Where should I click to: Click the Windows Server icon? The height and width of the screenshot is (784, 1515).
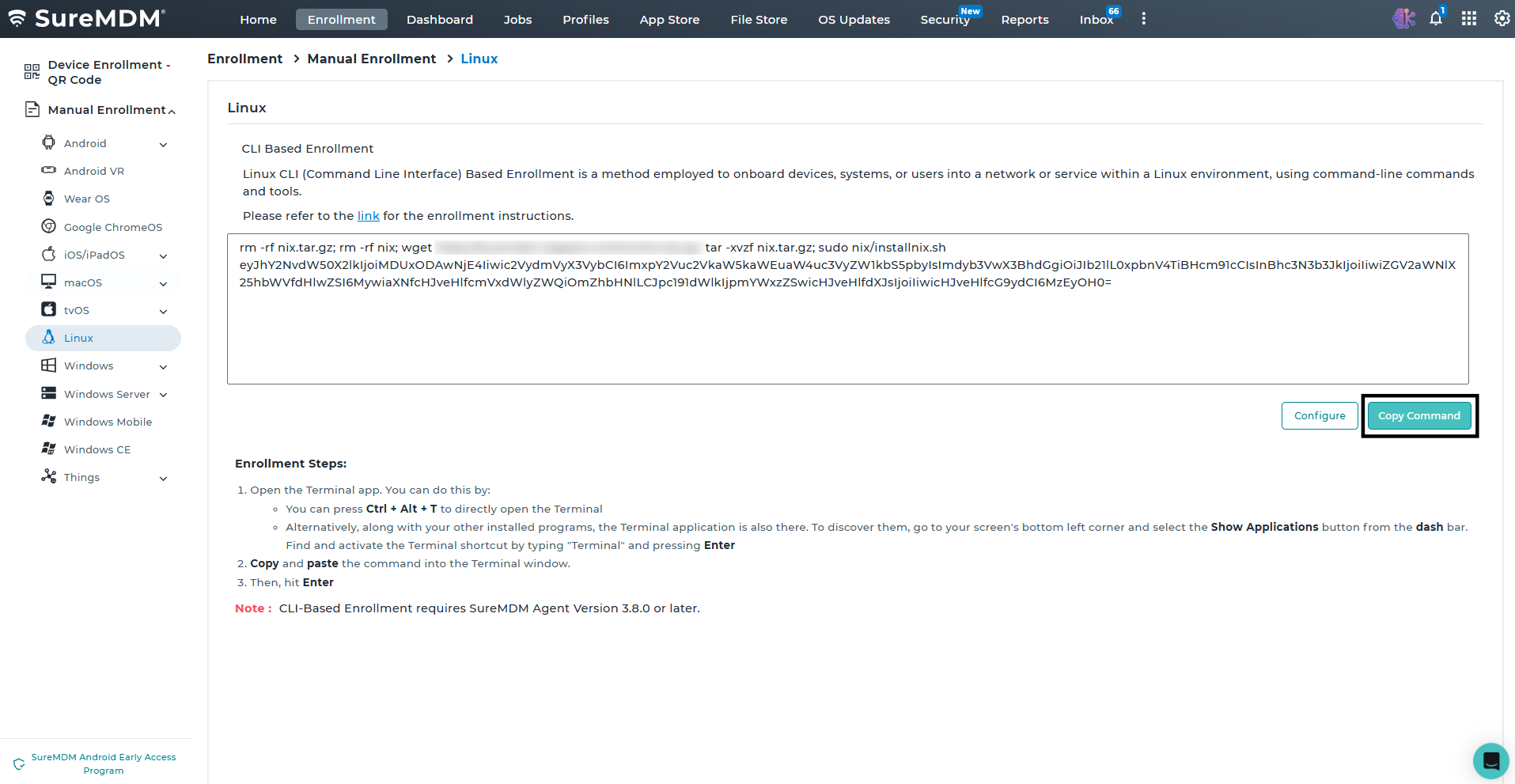49,393
